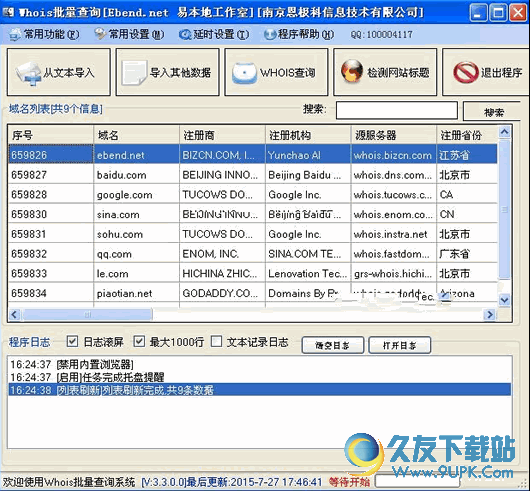Click the 常用功能 menu icon

pos(15,34)
